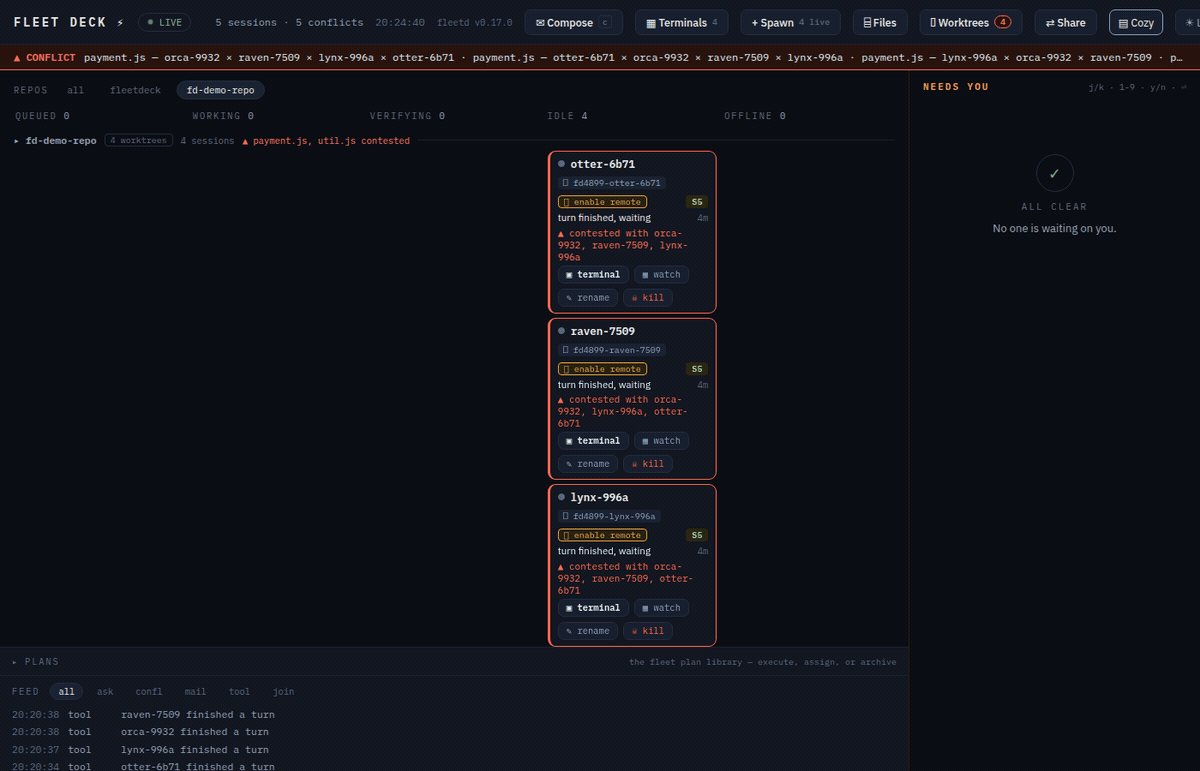Open terminal for raven-7509

(x=592, y=441)
